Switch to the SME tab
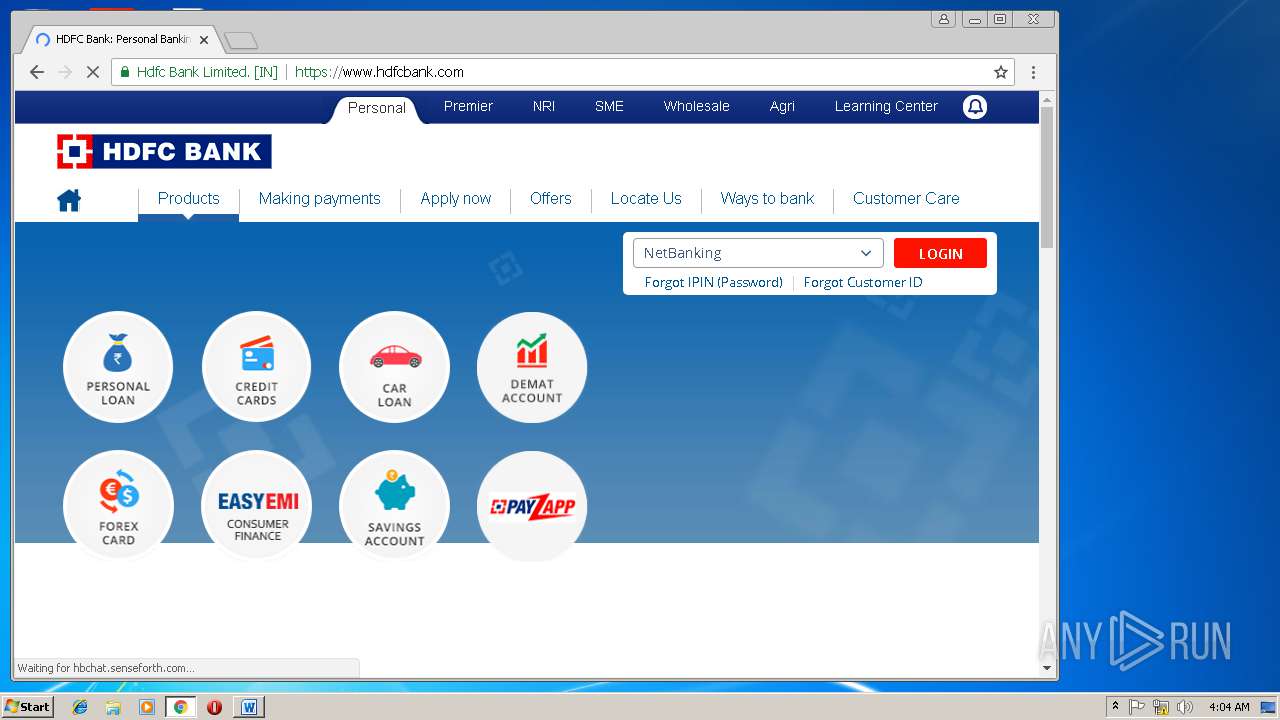This screenshot has width=1280, height=720. point(609,106)
